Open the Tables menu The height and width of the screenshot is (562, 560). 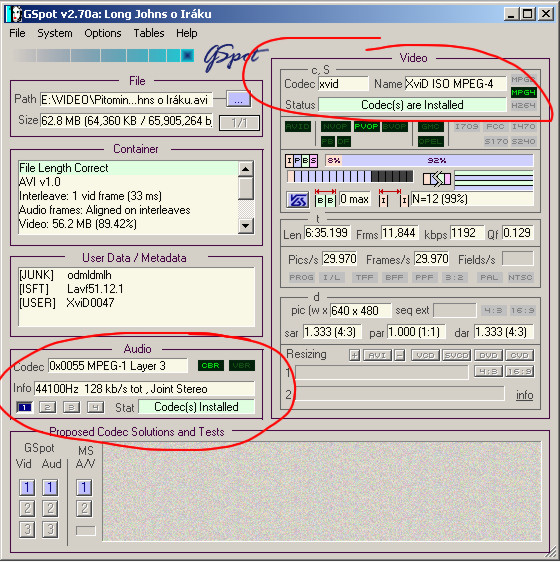[x=149, y=33]
